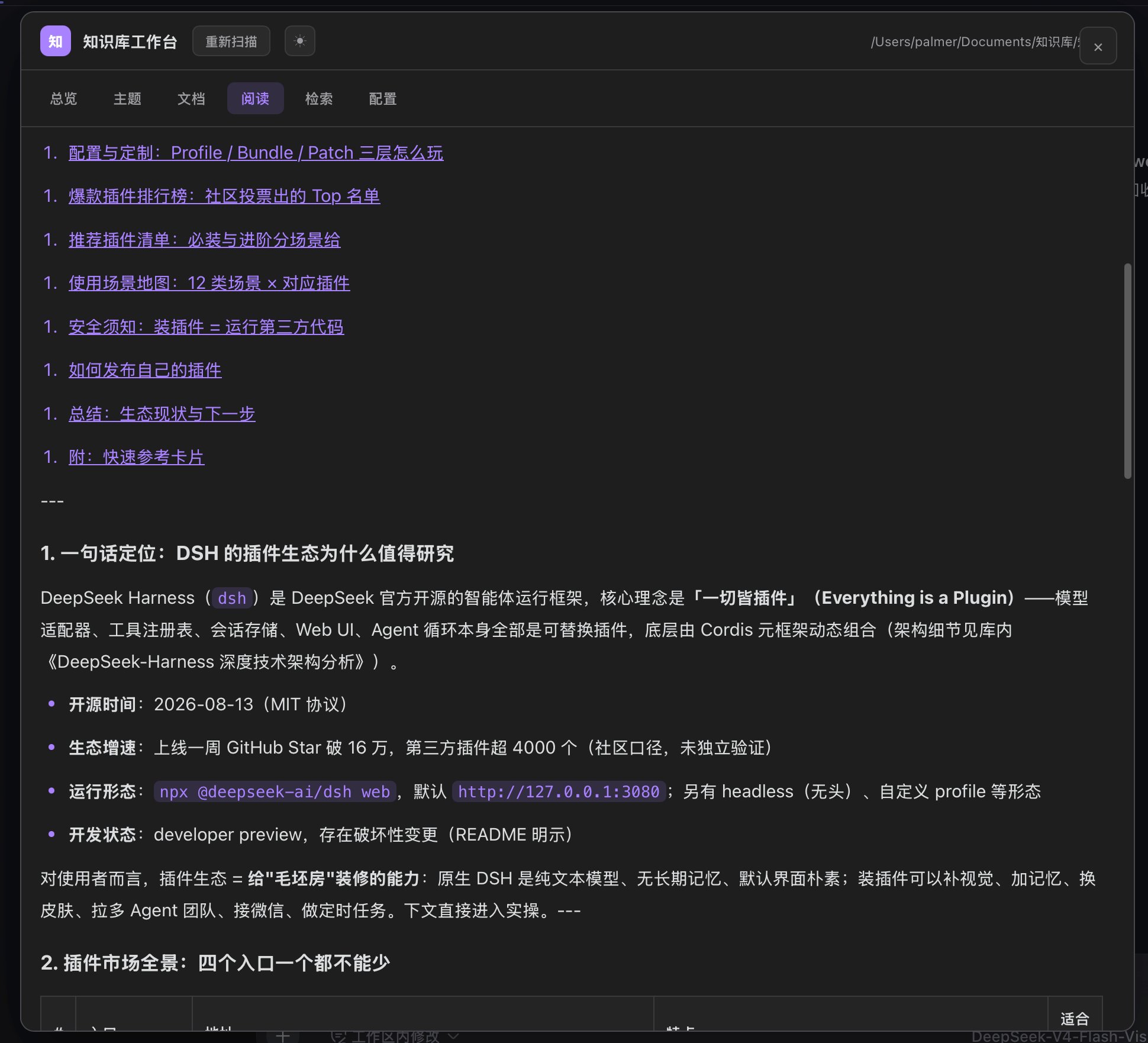
Task: Click the 适合 table column header
Action: point(1075,1018)
